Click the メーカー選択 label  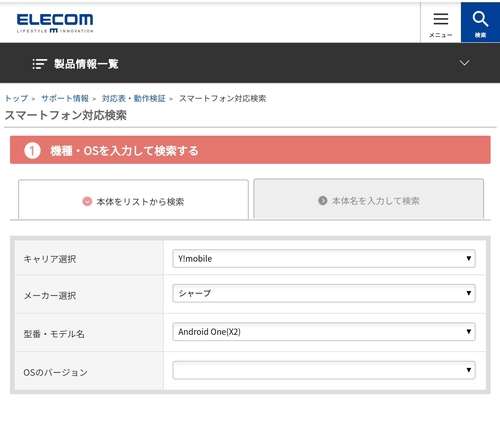pyautogui.click(x=50, y=295)
